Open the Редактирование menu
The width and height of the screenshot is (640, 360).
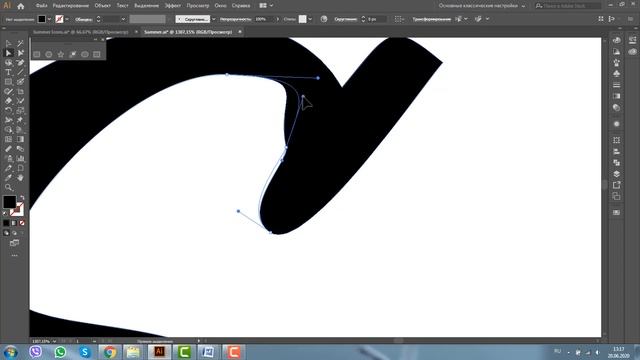point(71,6)
